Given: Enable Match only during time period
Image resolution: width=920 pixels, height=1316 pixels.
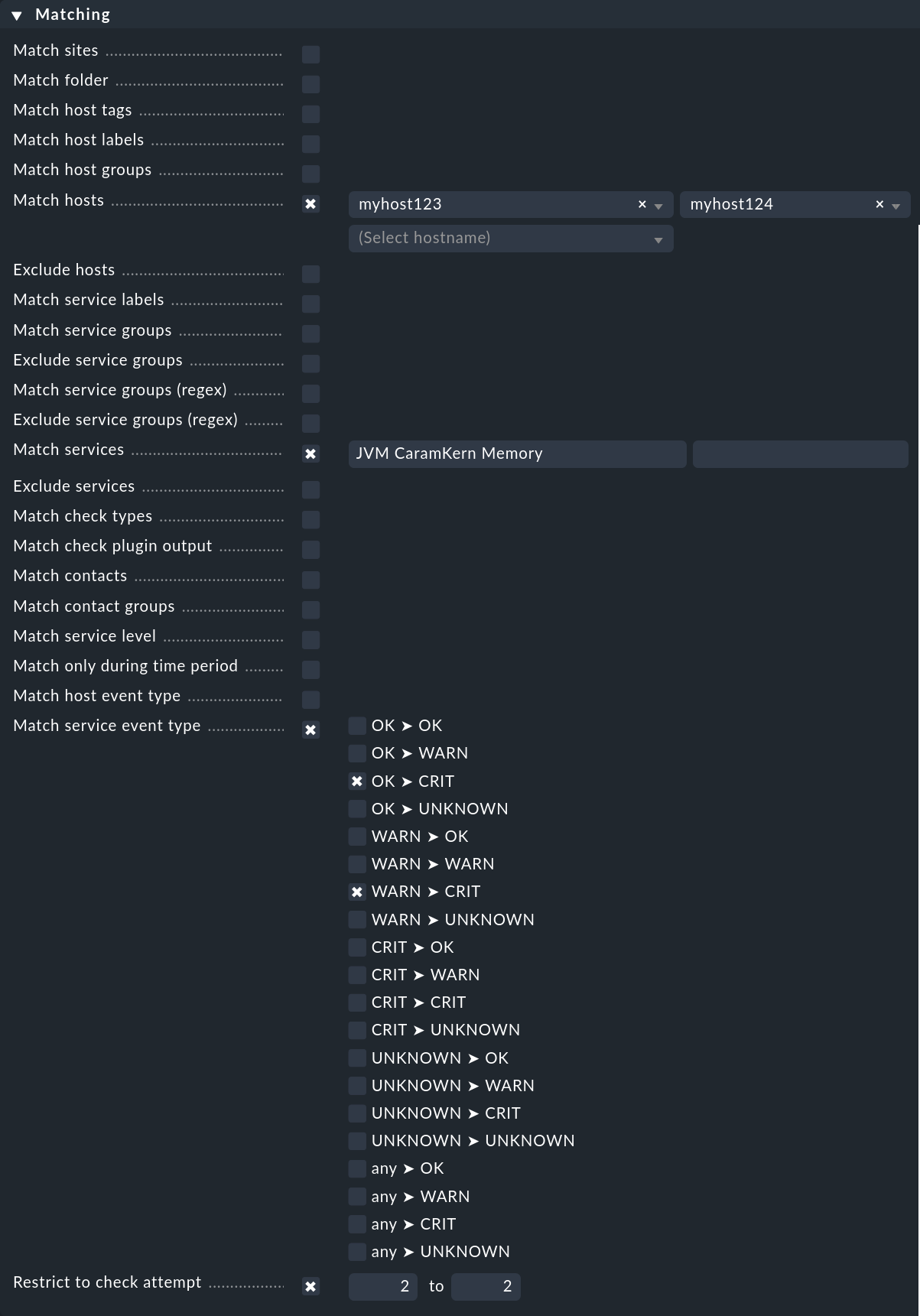Looking at the screenshot, I should 310,670.
